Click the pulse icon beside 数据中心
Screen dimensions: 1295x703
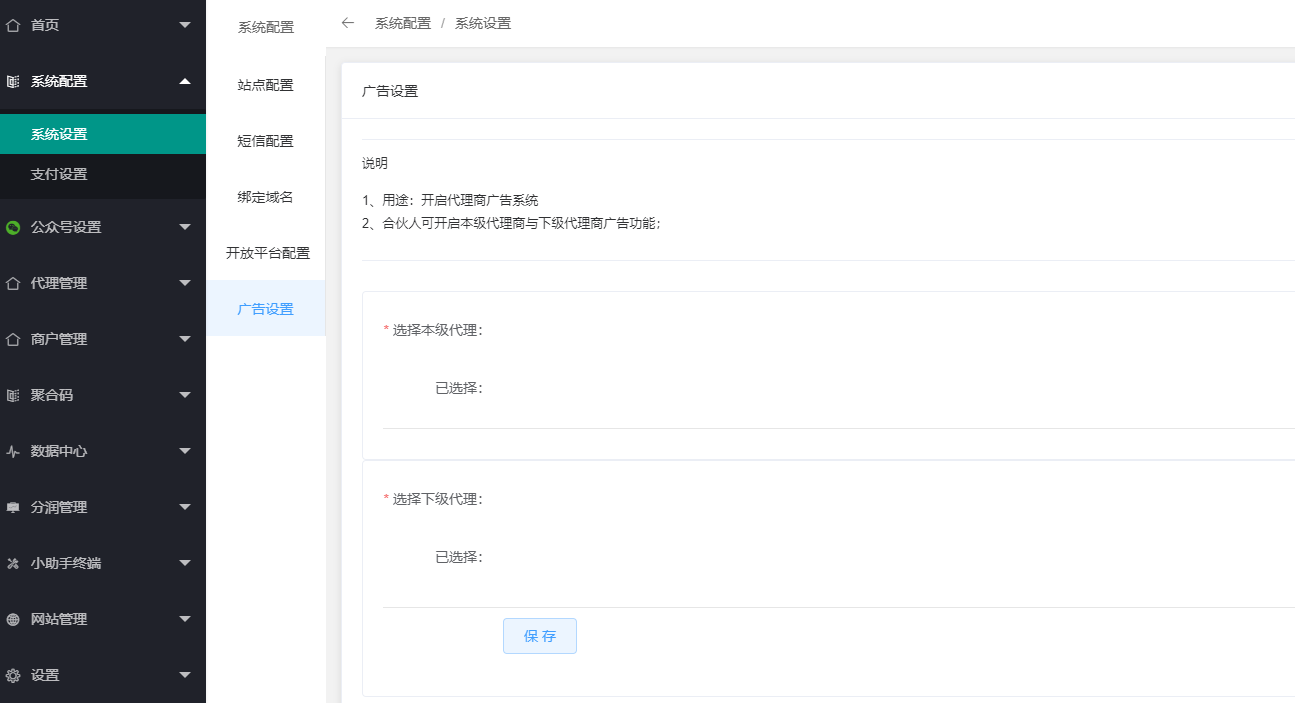[13, 451]
